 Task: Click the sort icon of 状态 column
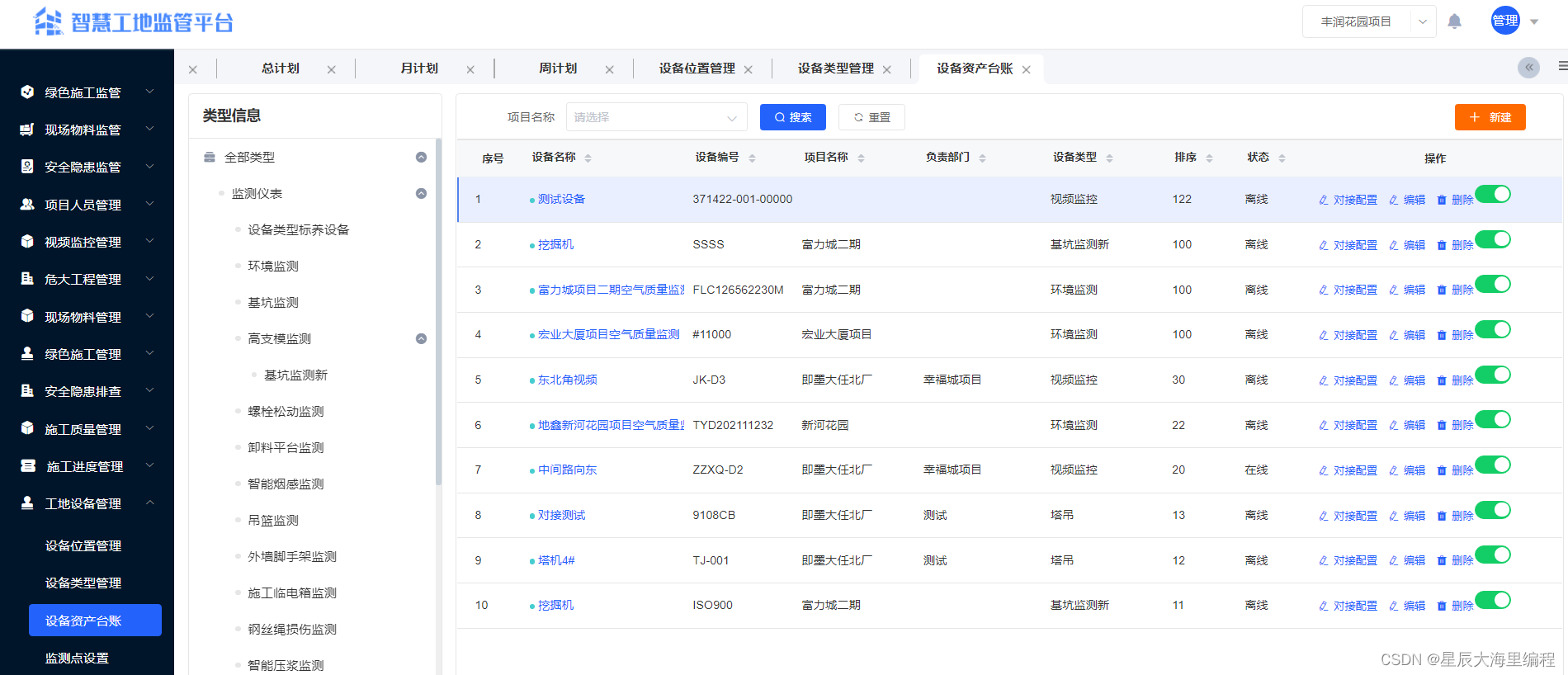click(x=1282, y=158)
